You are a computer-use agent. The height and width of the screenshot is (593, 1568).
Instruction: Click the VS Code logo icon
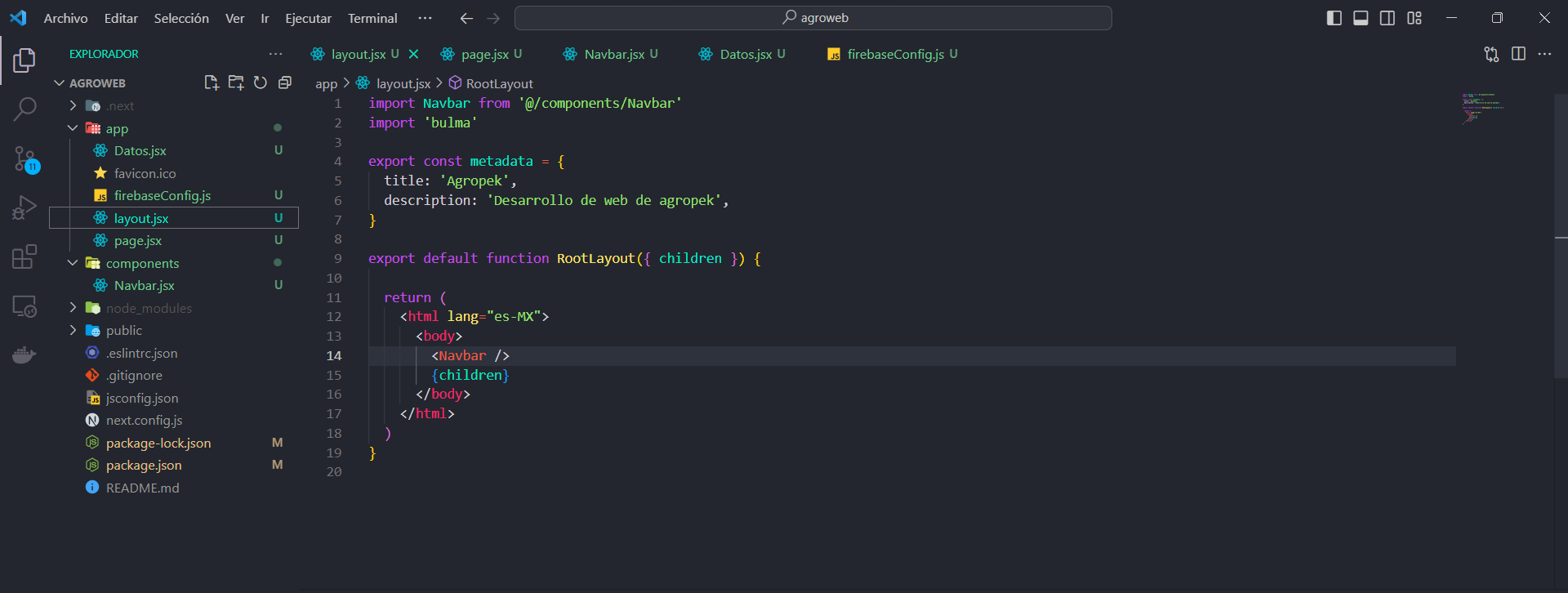tap(18, 18)
